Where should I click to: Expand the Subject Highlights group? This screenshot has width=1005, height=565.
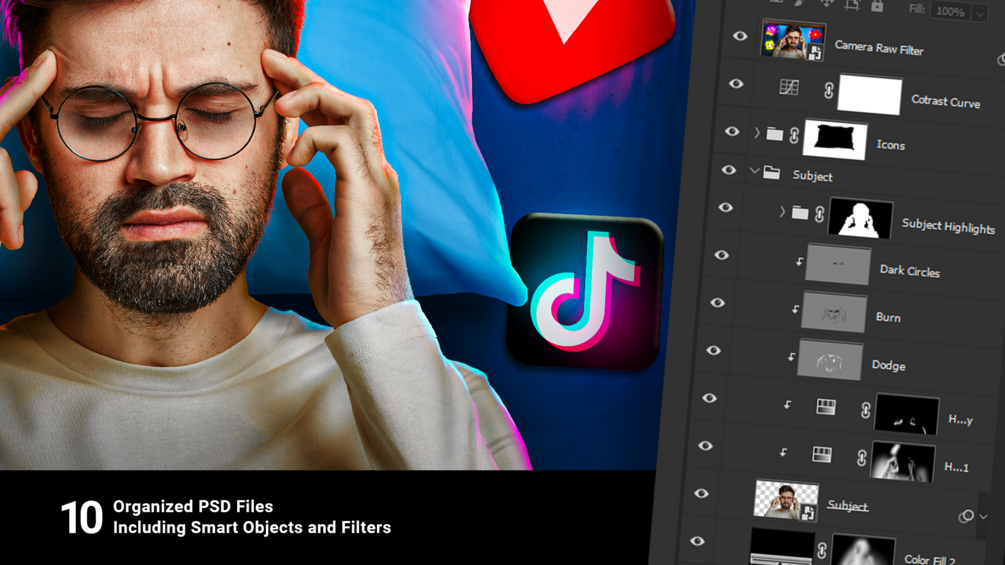click(x=782, y=211)
